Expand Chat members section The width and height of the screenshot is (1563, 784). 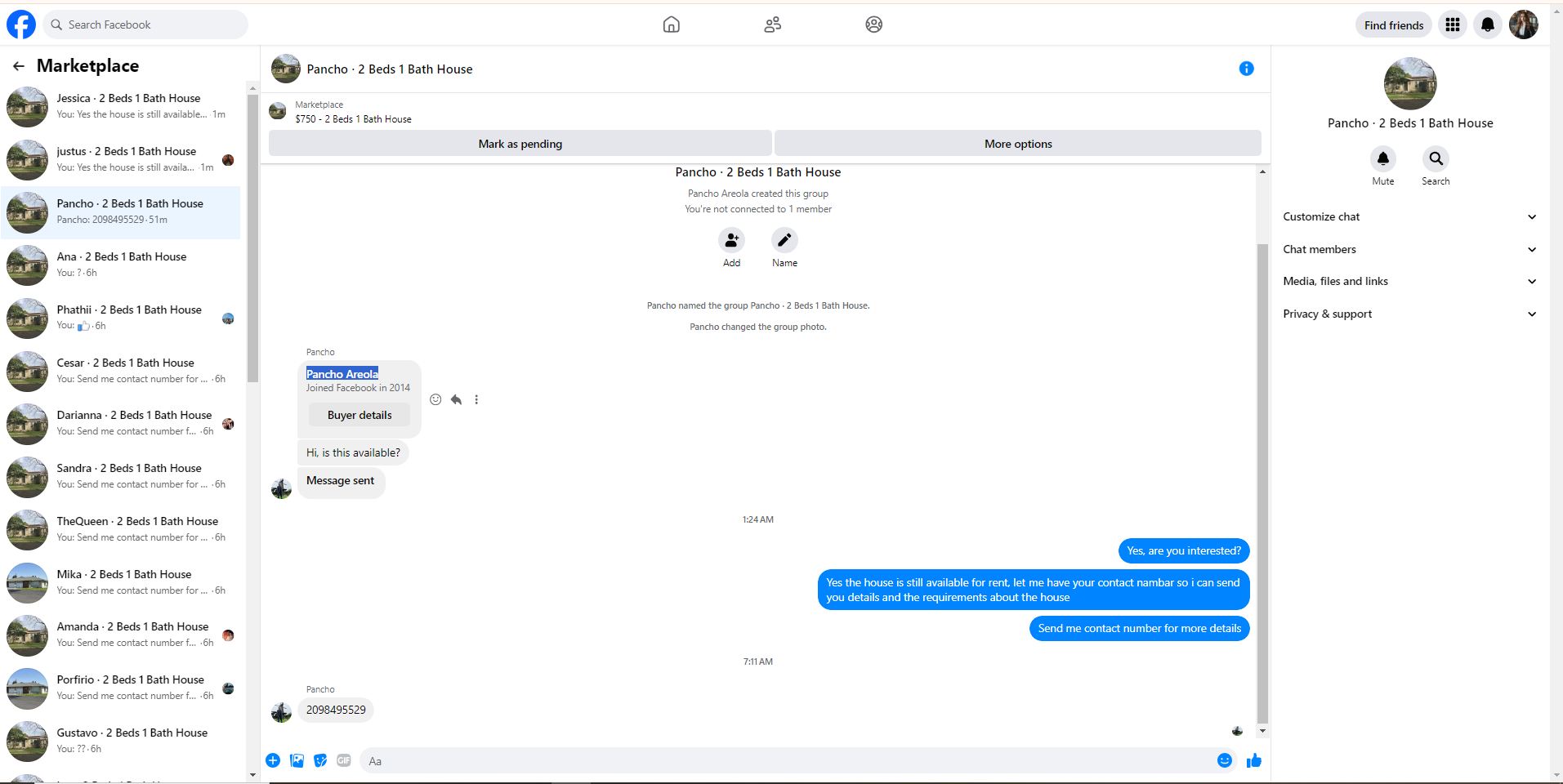point(1410,250)
